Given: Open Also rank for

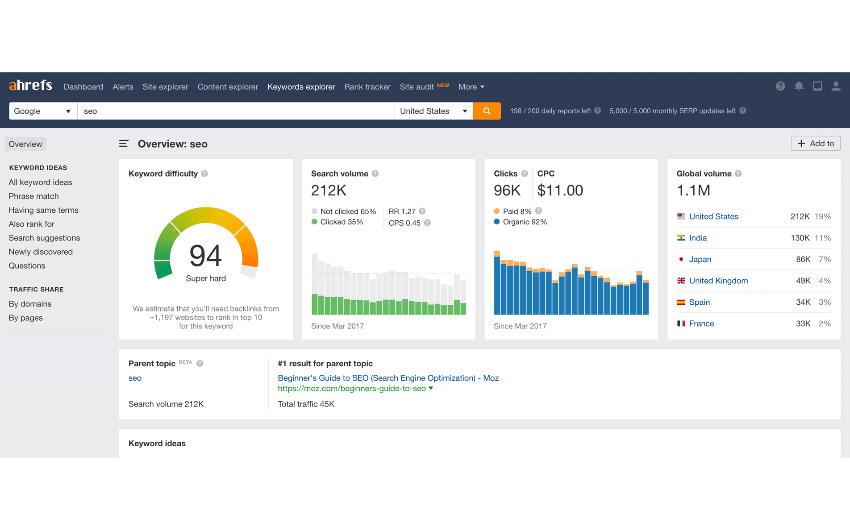Looking at the screenshot, I should pos(31,224).
